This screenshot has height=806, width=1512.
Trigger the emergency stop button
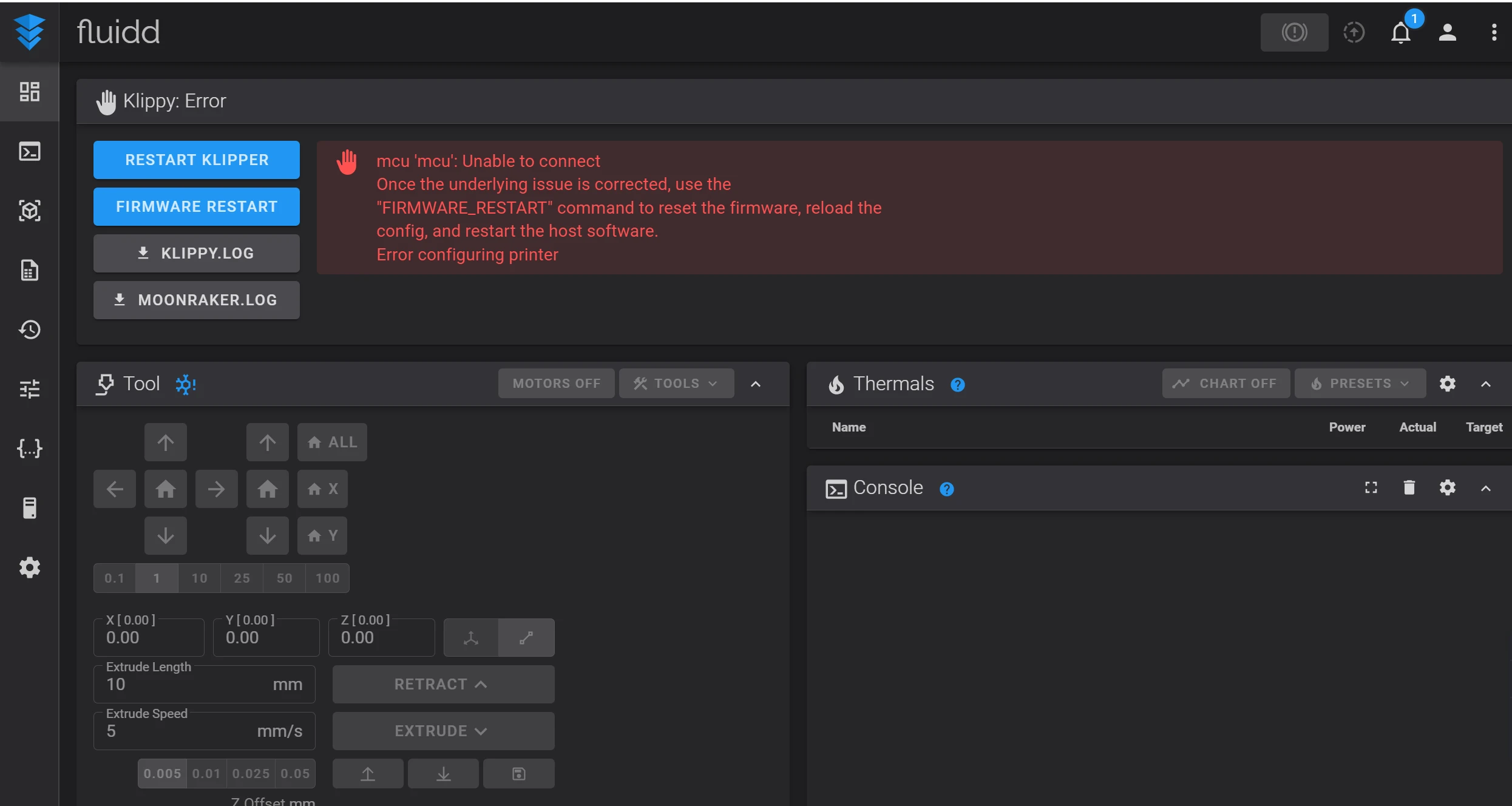(x=1294, y=32)
